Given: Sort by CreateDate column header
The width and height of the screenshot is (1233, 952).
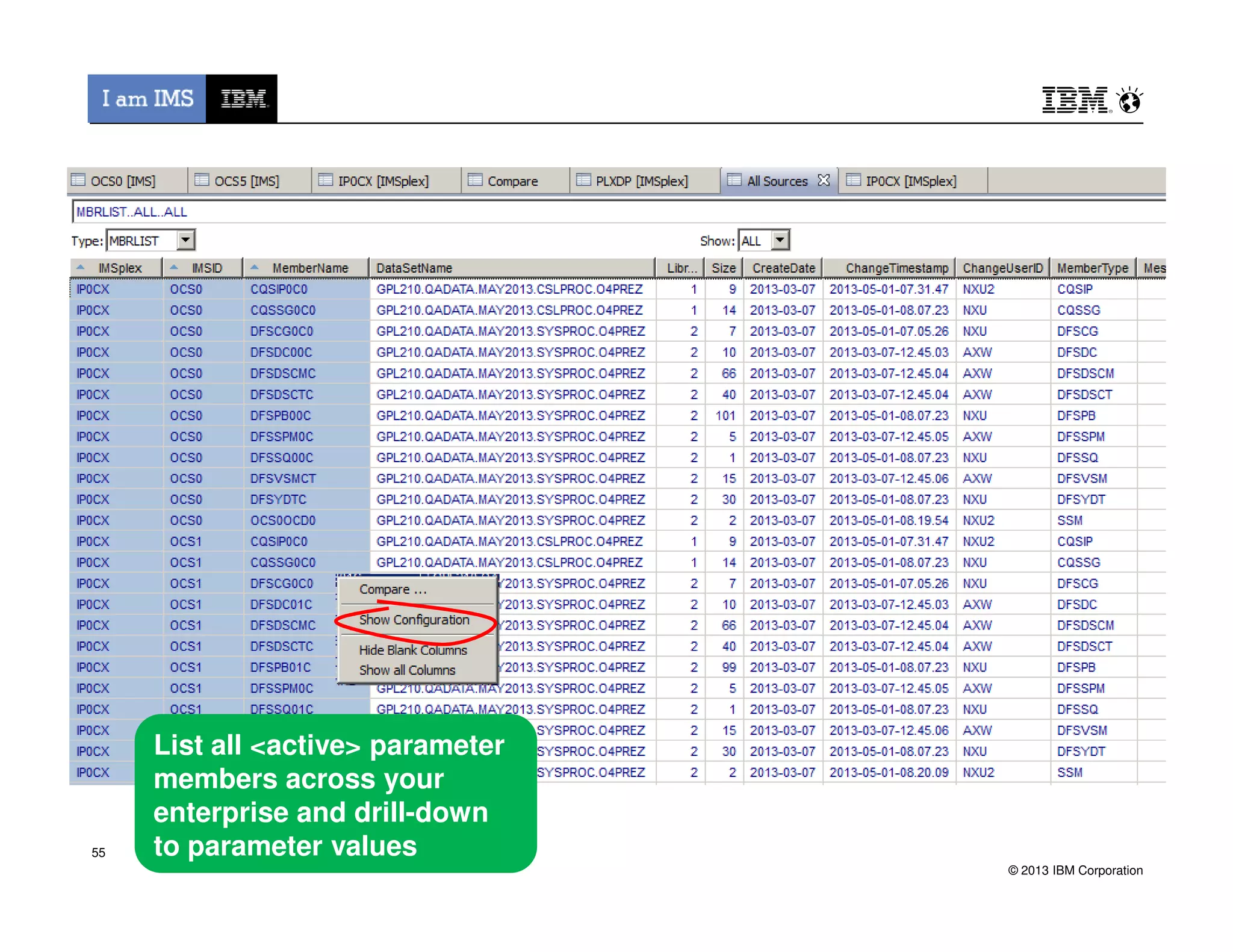Looking at the screenshot, I should (x=783, y=268).
